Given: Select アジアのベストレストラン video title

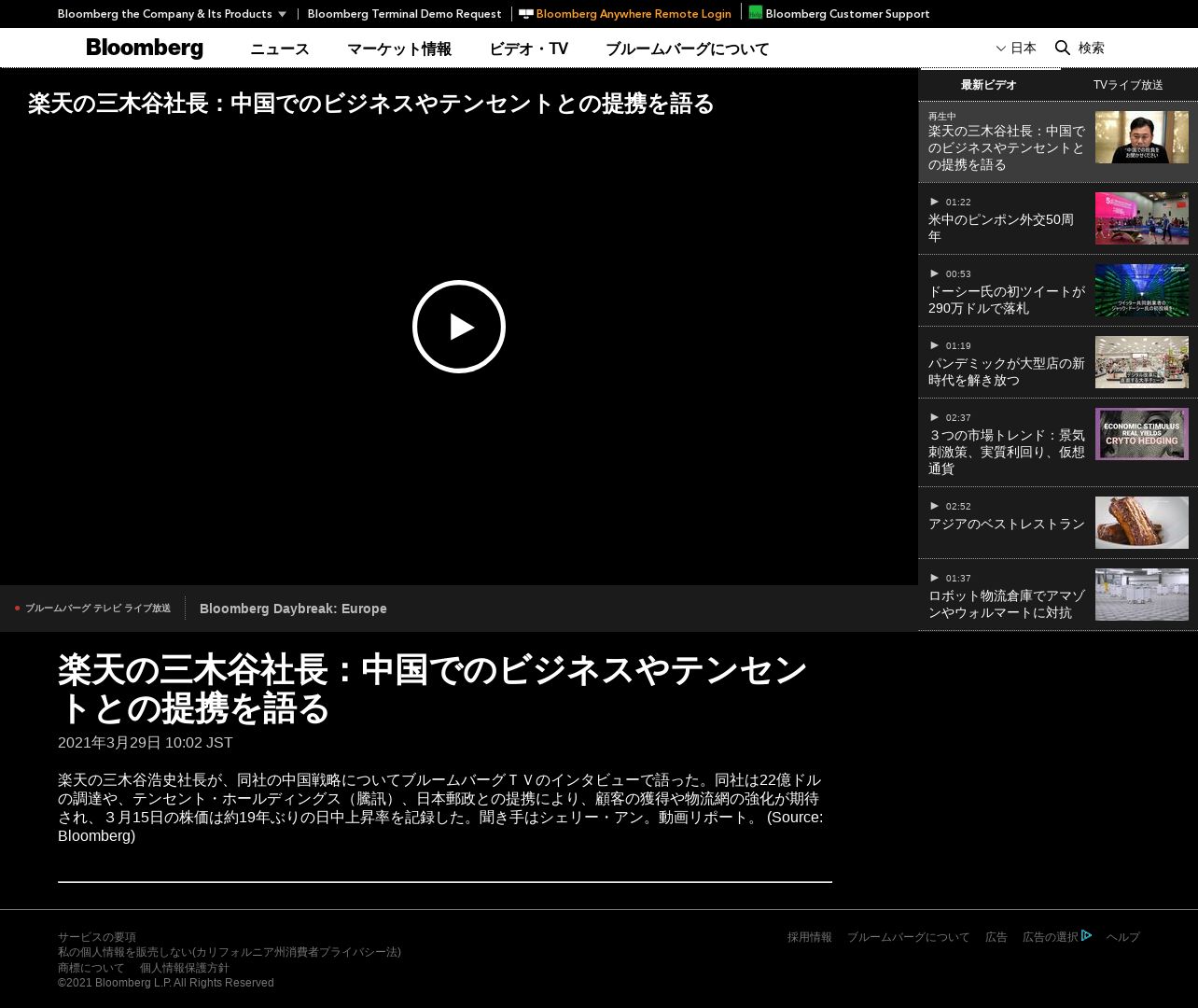Looking at the screenshot, I should [x=1007, y=525].
